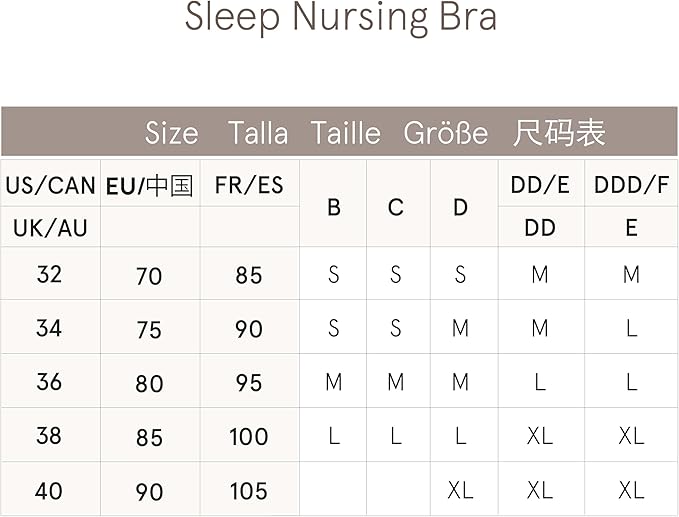The image size is (679, 517).
Task: Click the word "Talla" in header bar
Action: [x=258, y=133]
